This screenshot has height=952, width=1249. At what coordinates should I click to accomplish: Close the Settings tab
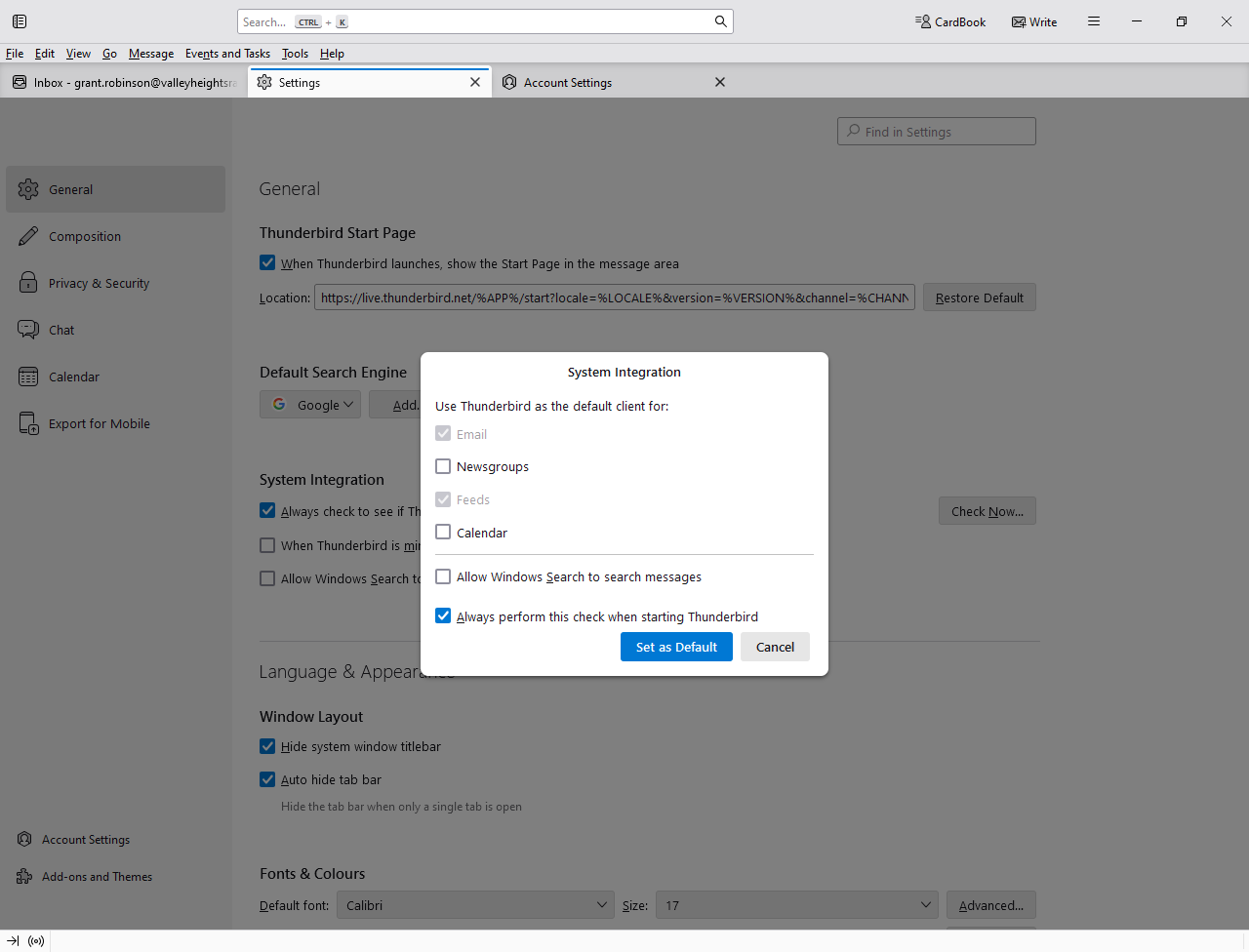point(475,82)
